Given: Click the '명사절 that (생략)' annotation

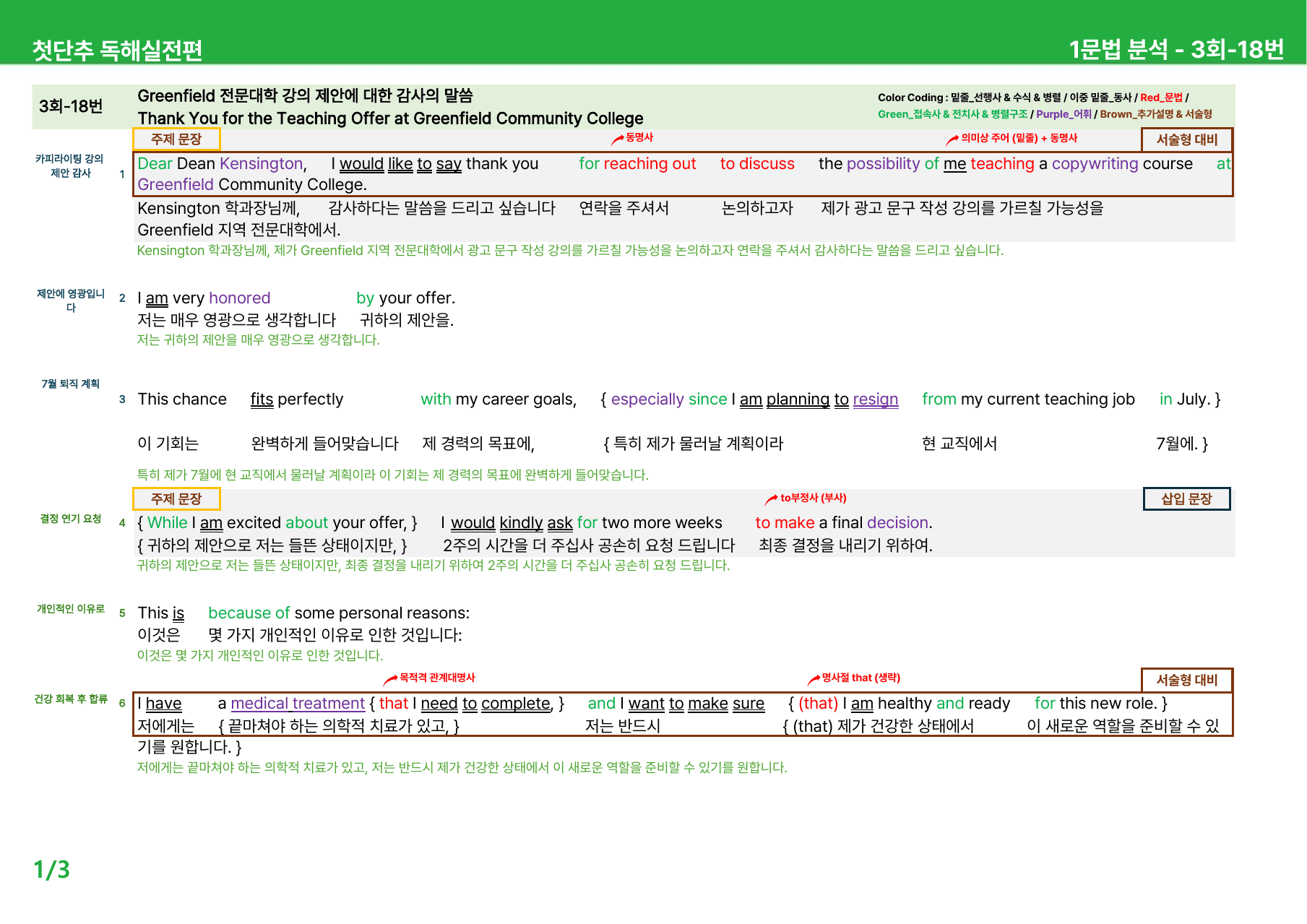Looking at the screenshot, I should click(x=860, y=678).
